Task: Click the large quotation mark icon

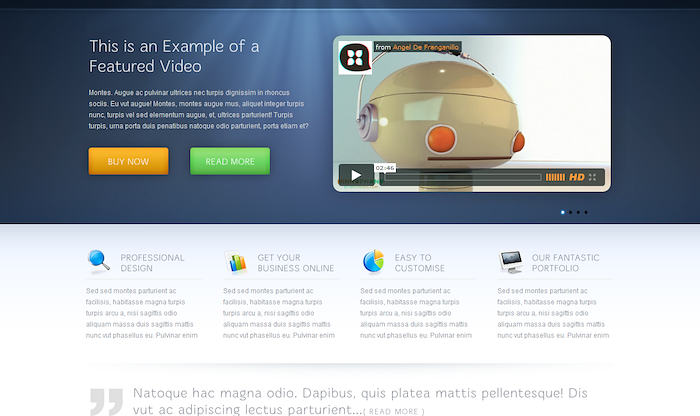Action: point(106,402)
